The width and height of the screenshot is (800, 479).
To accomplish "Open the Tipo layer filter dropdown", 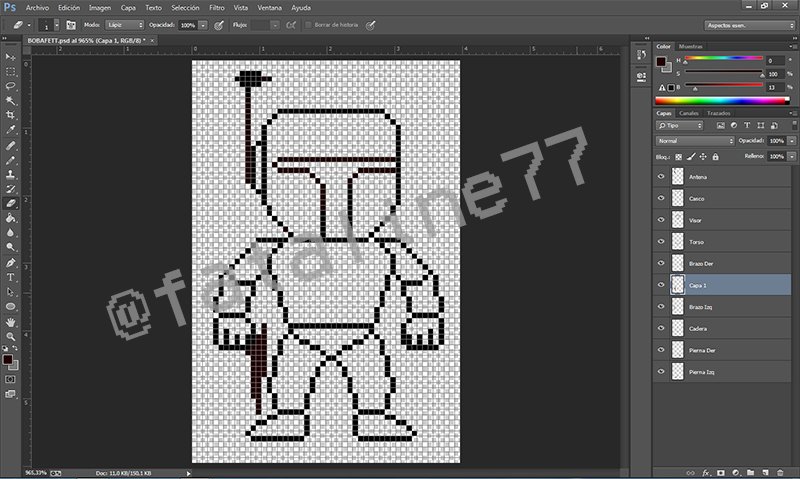I will coord(680,125).
